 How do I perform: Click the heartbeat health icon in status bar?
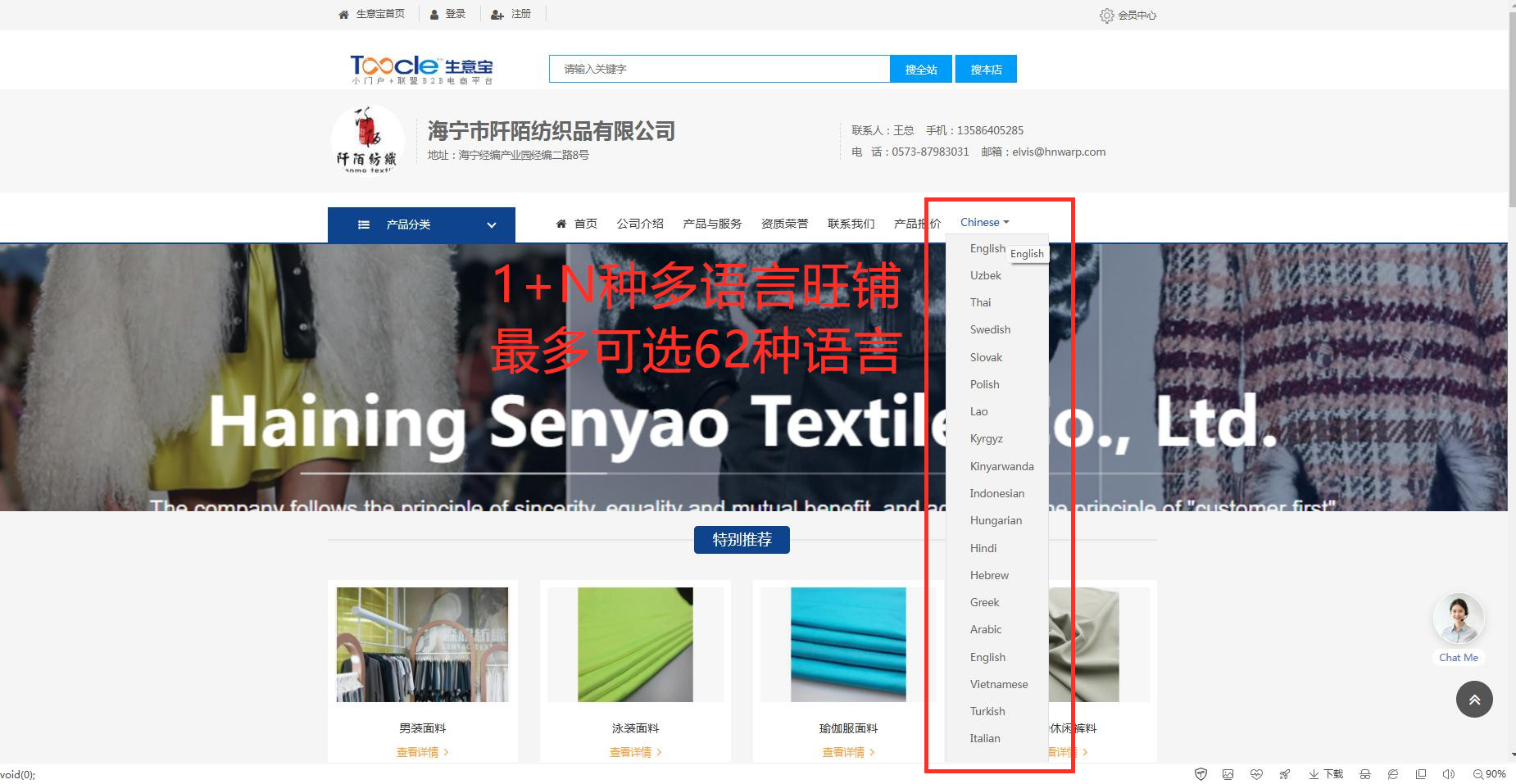[x=1256, y=774]
